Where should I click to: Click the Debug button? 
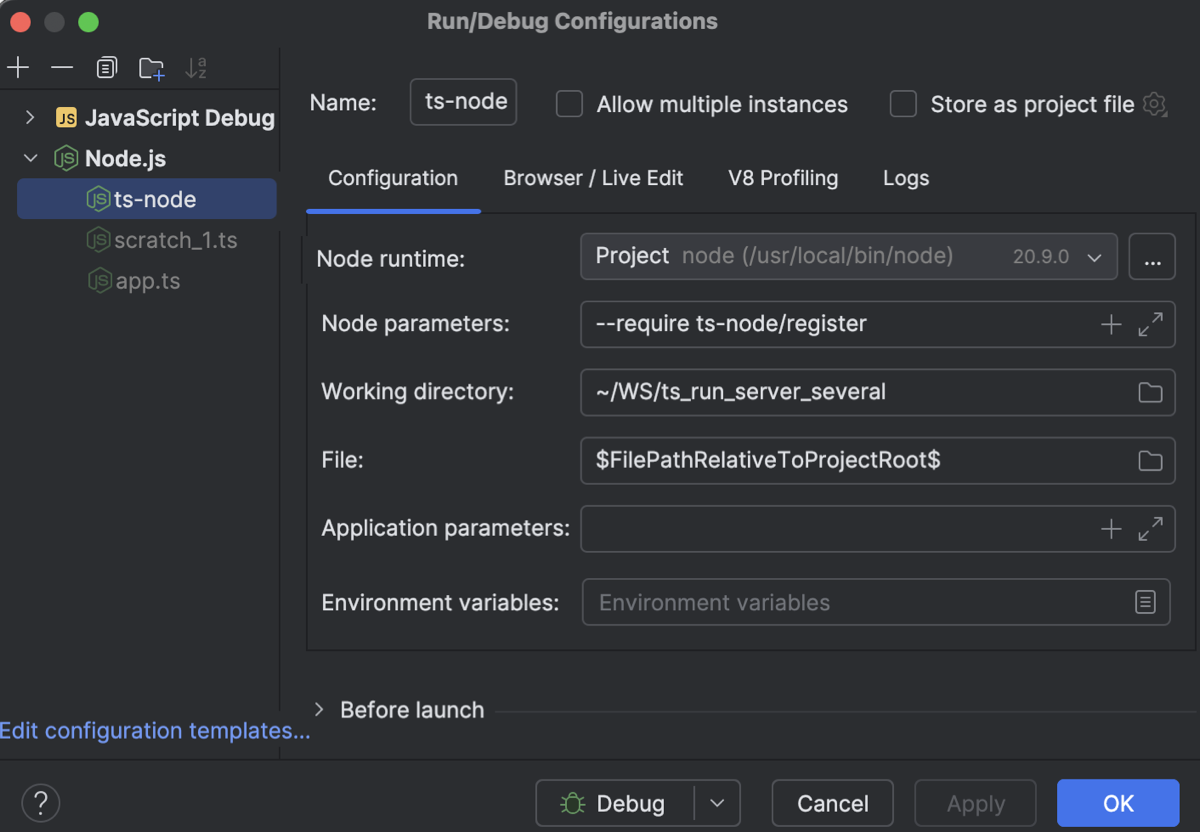pos(615,803)
